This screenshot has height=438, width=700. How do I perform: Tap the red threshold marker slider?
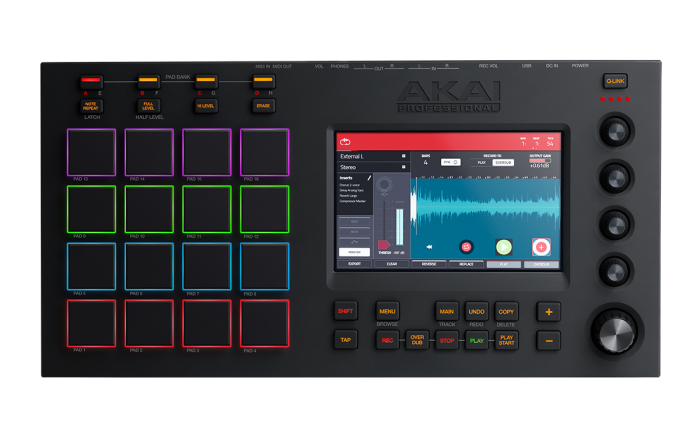[x=383, y=244]
